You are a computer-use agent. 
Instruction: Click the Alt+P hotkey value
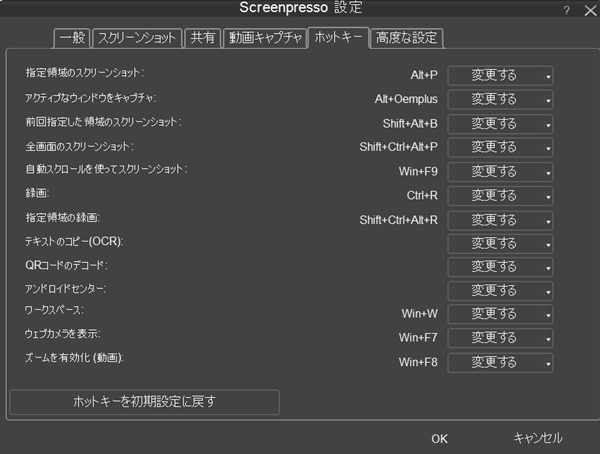(424, 75)
